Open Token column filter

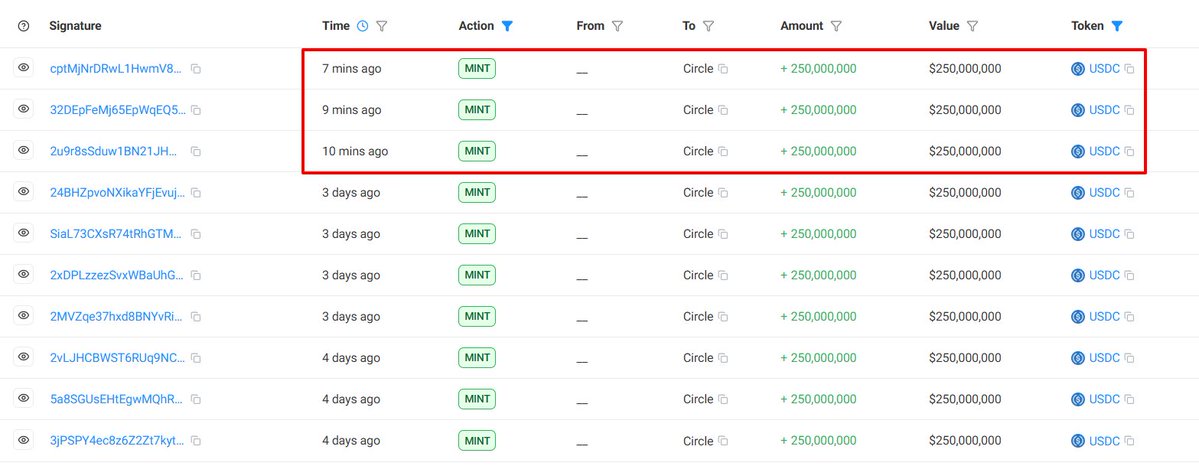point(1116,26)
